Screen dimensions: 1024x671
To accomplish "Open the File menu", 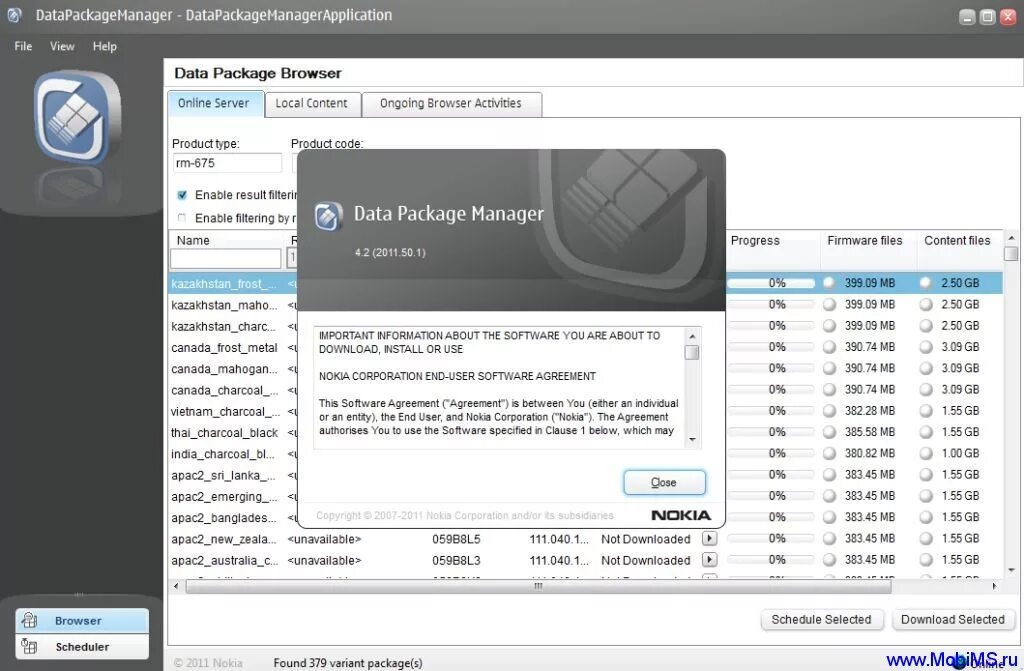I will (x=23, y=46).
